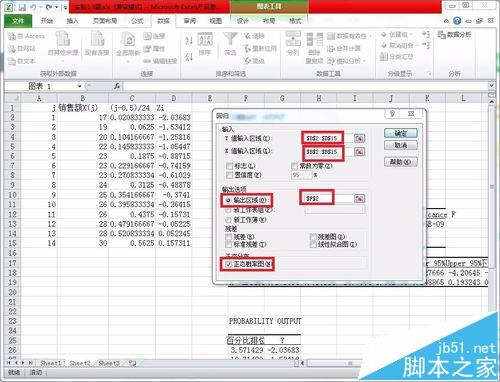Open 高级 (Advanced) filter
This screenshot has height=382, width=500.
[254, 61]
